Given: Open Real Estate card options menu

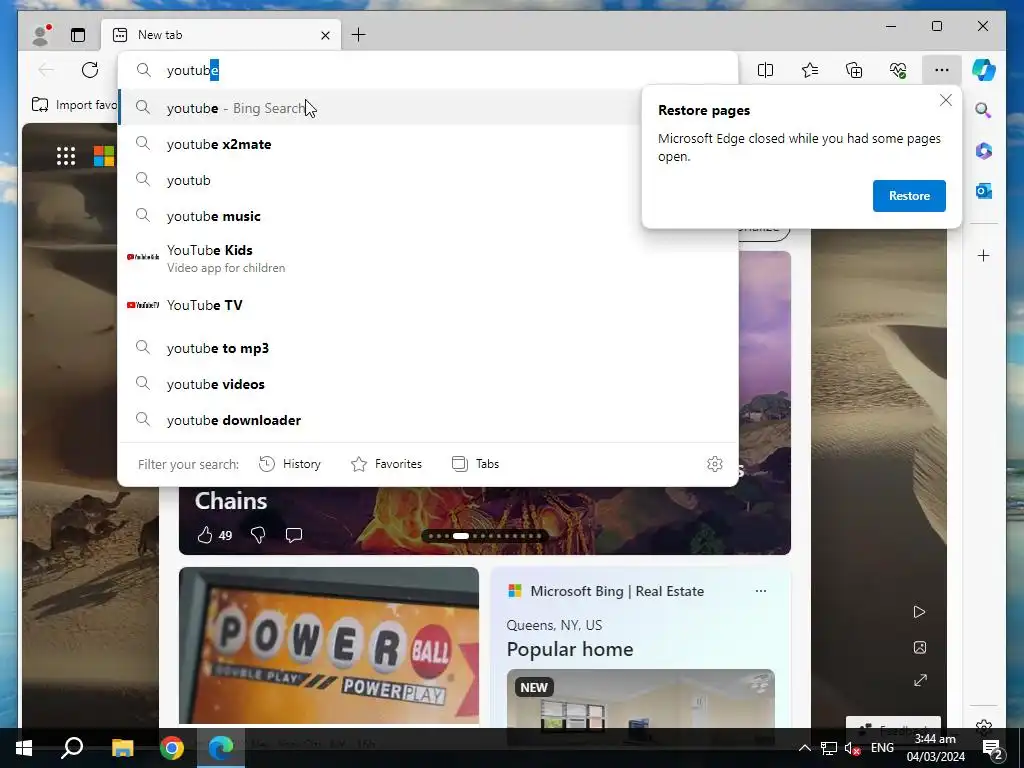Looking at the screenshot, I should click(761, 591).
